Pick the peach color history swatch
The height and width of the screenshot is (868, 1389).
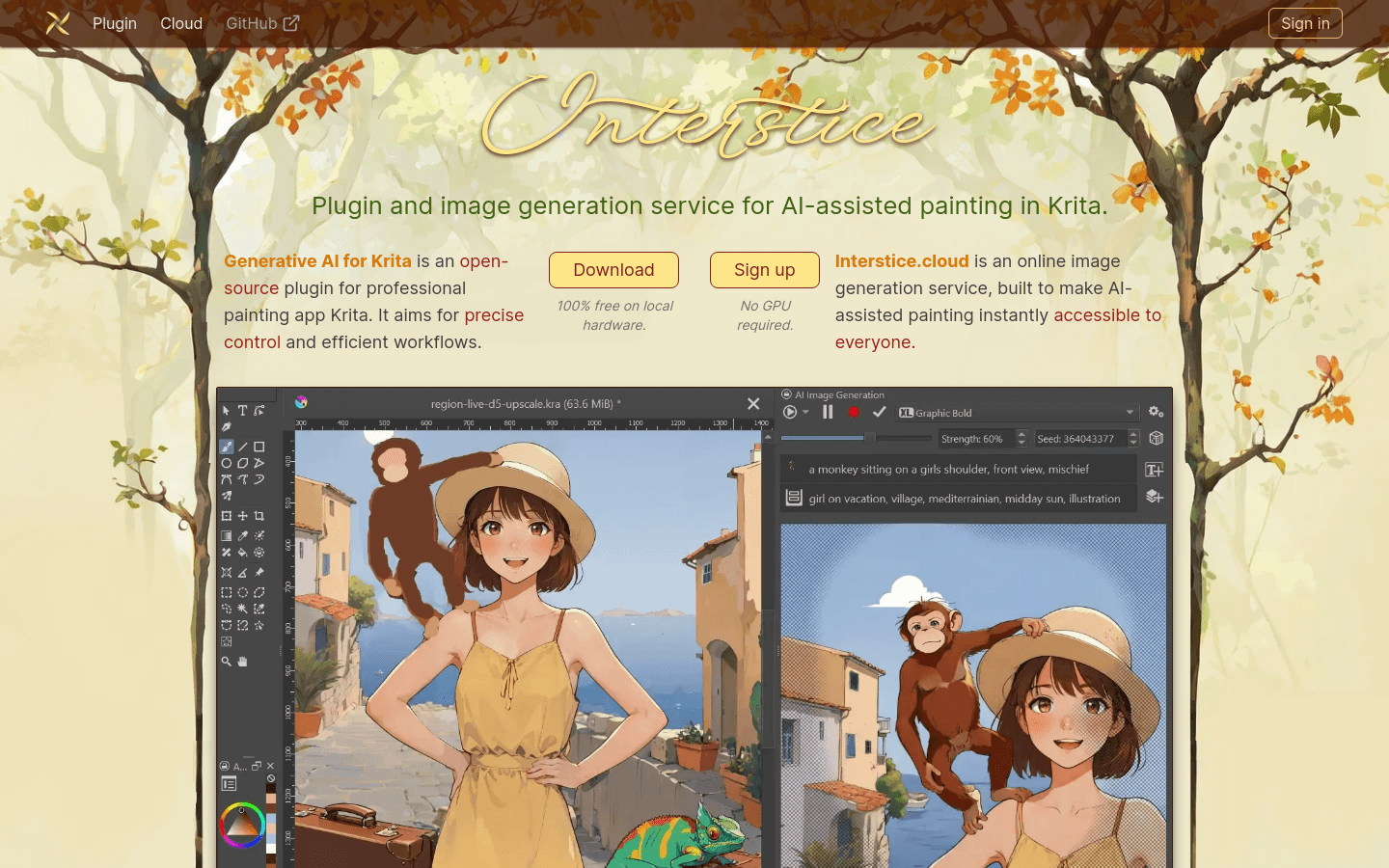tap(271, 799)
